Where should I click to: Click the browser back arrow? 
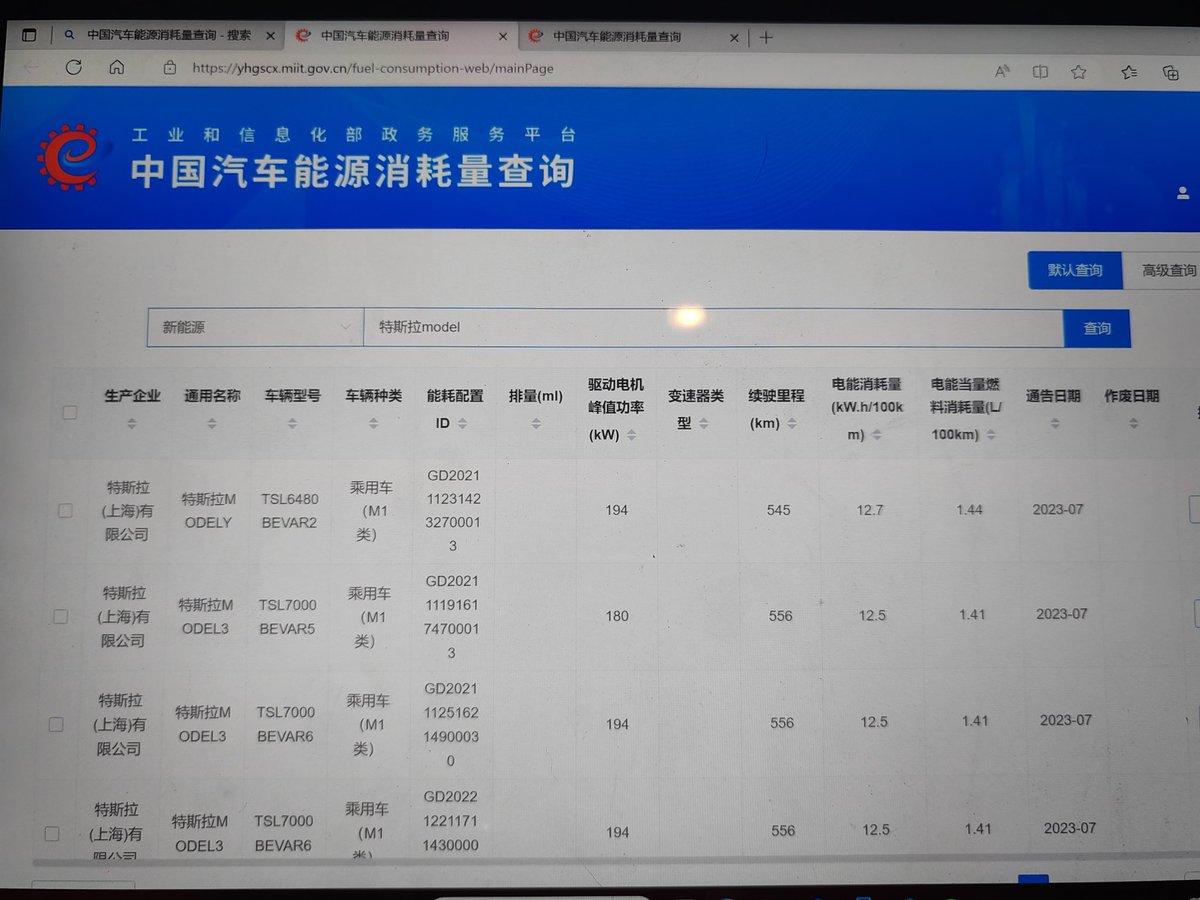[x=31, y=67]
